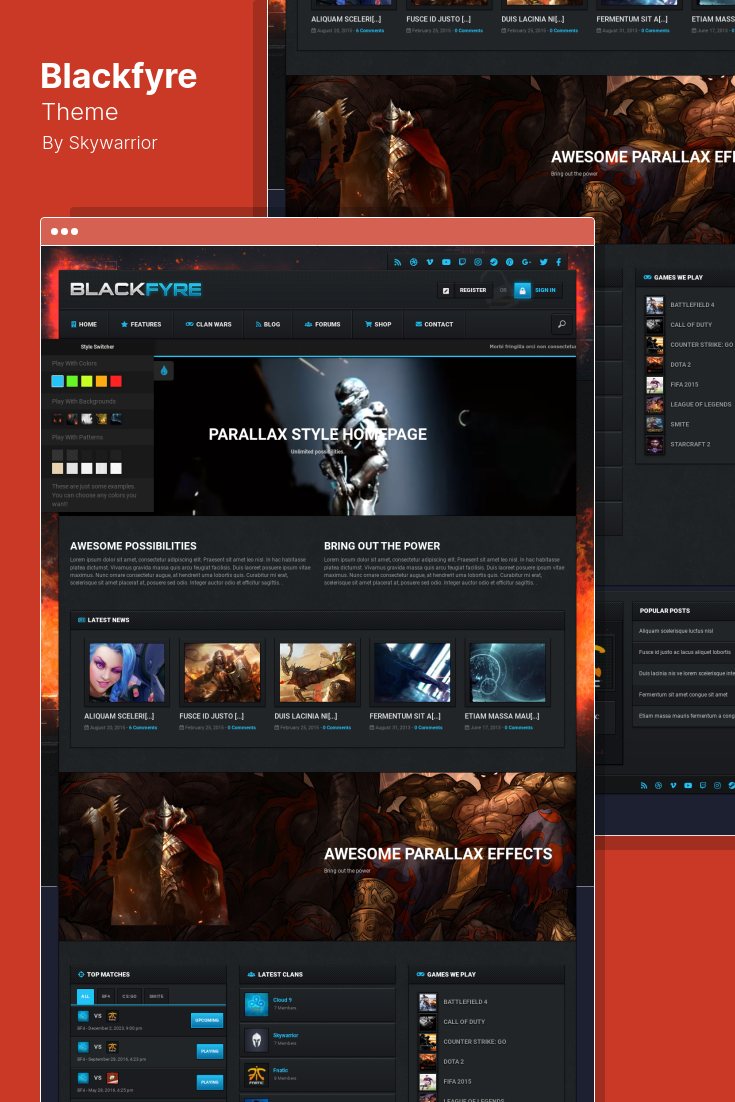Click the YouTube icon in back window footer
735x1102 pixels.
point(688,786)
